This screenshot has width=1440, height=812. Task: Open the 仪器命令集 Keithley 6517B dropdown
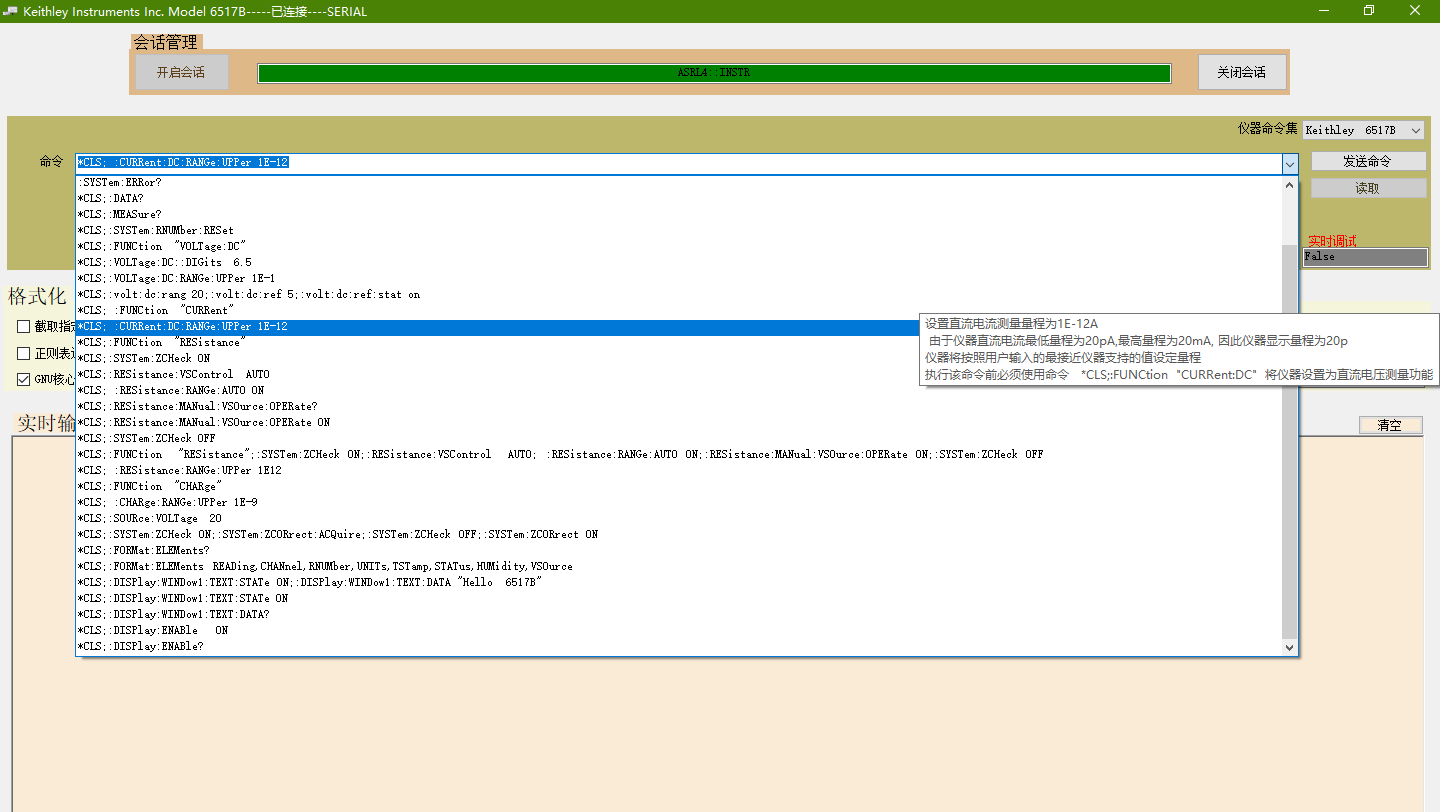(x=1363, y=130)
